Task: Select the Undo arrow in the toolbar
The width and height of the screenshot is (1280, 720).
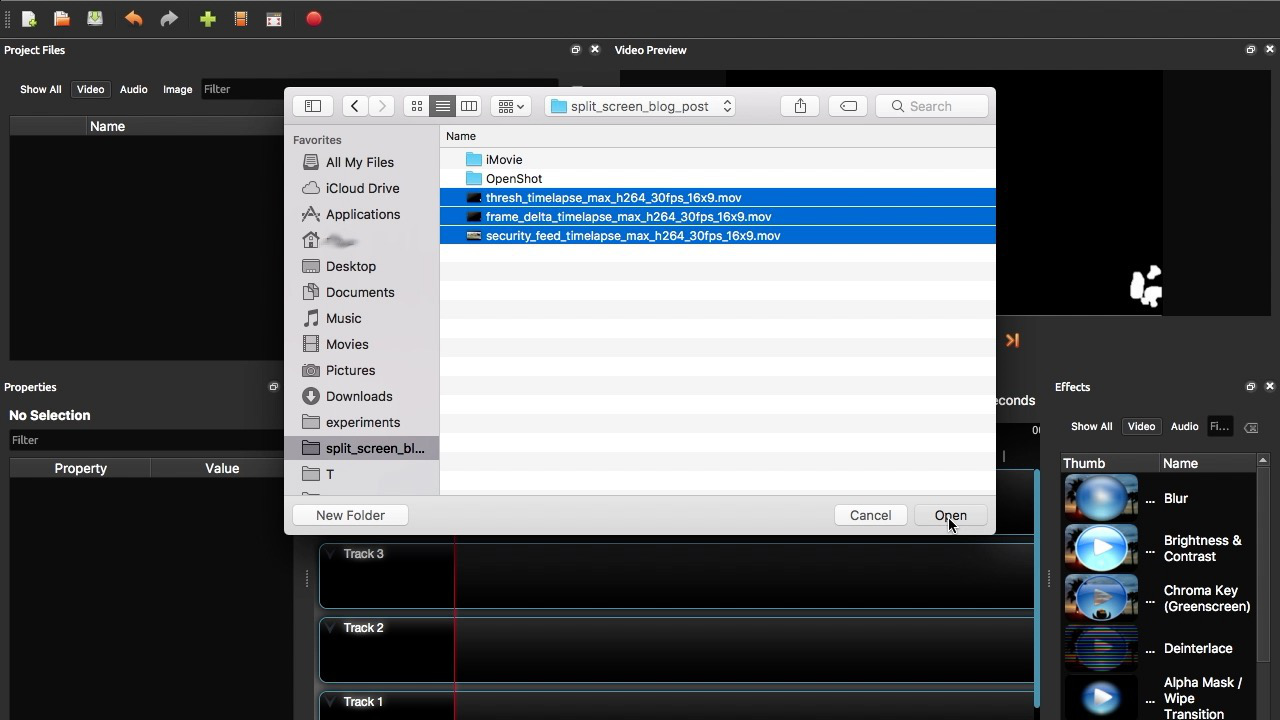Action: (133, 18)
